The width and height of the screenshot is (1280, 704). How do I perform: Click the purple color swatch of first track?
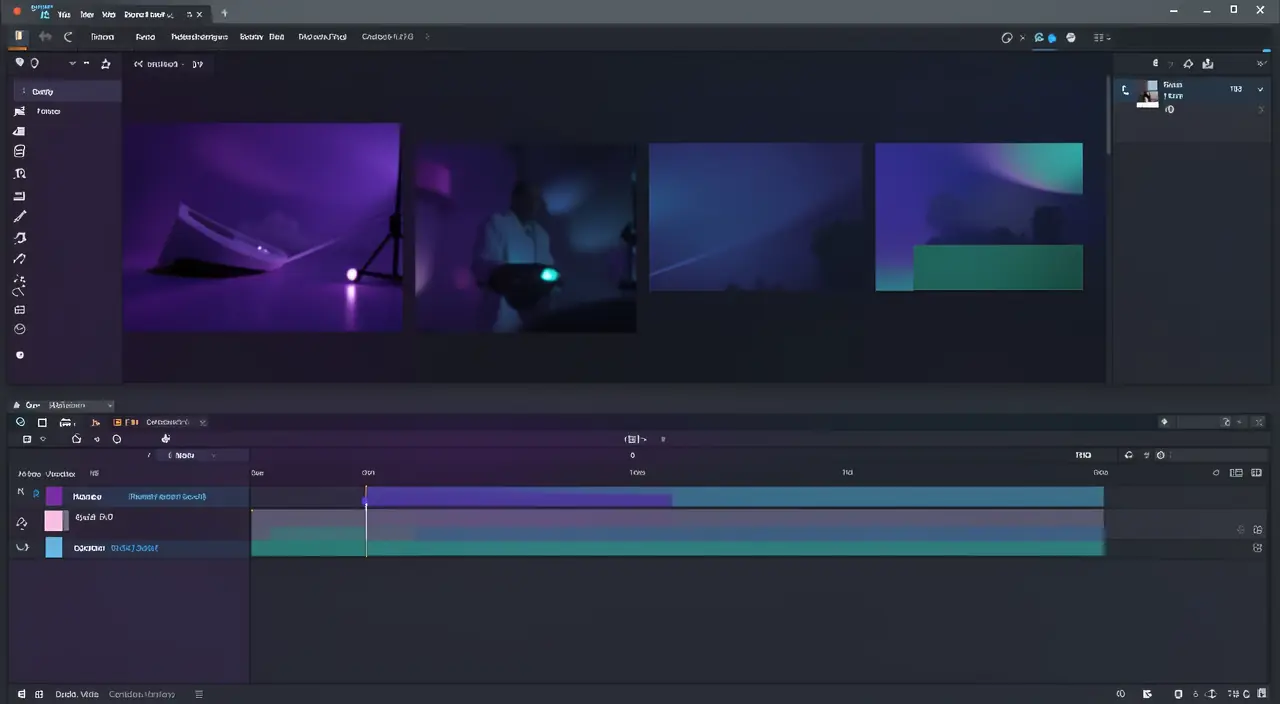(54, 496)
